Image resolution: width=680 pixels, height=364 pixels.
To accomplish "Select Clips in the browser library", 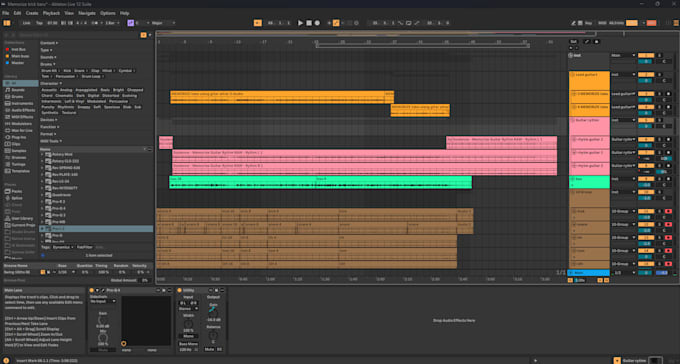I will coord(16,144).
